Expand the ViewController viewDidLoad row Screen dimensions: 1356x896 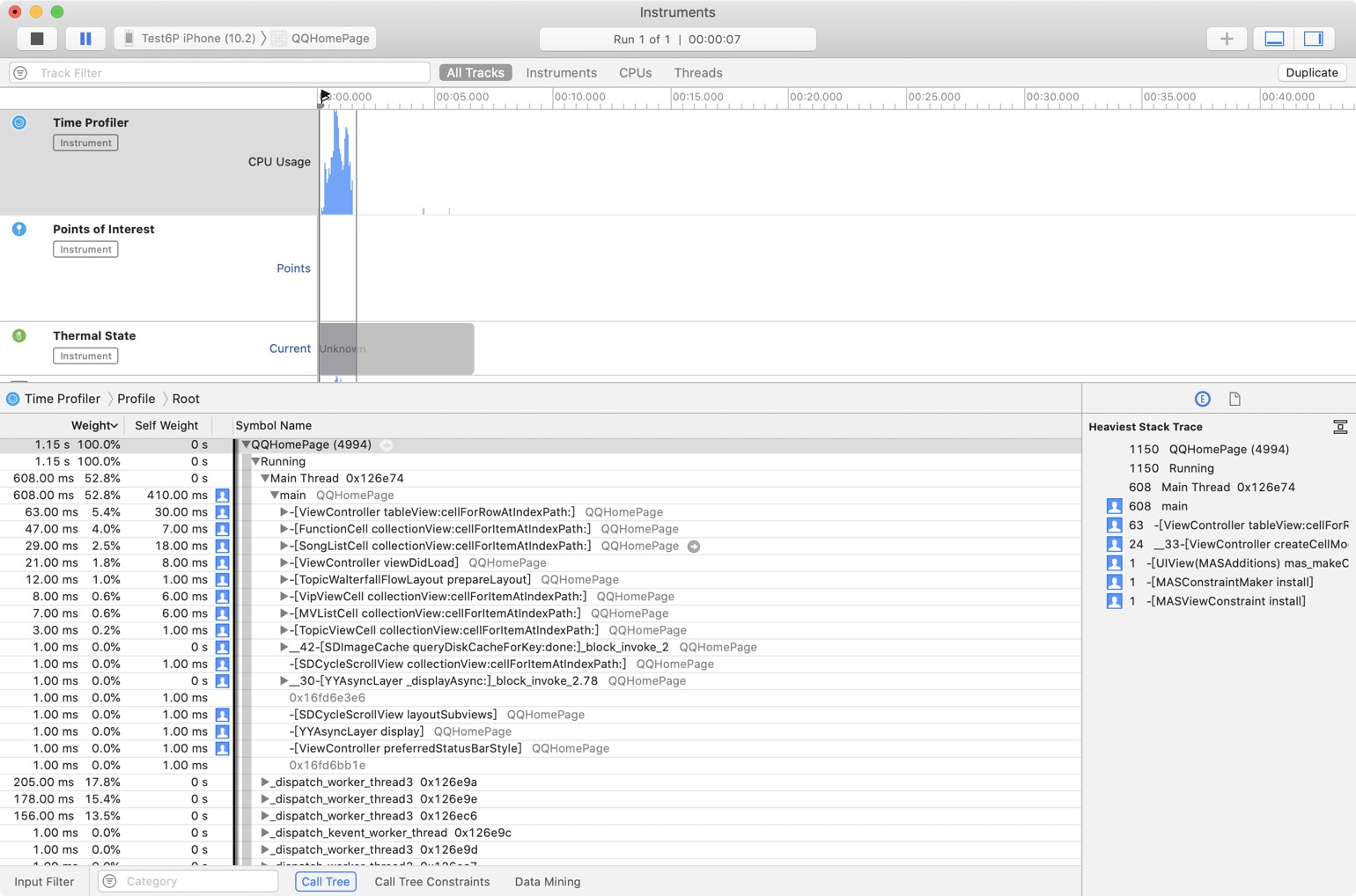click(284, 563)
